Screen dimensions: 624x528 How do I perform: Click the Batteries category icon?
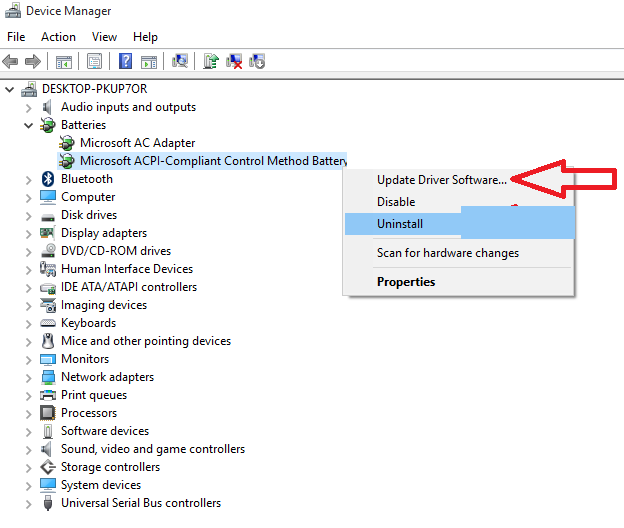[48, 125]
